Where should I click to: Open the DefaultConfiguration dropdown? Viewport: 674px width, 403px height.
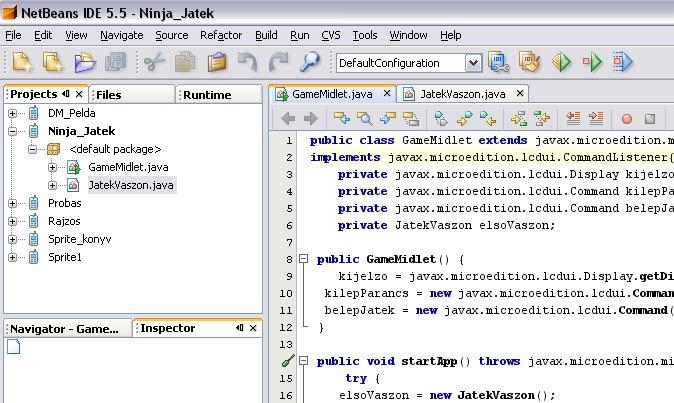pos(473,64)
